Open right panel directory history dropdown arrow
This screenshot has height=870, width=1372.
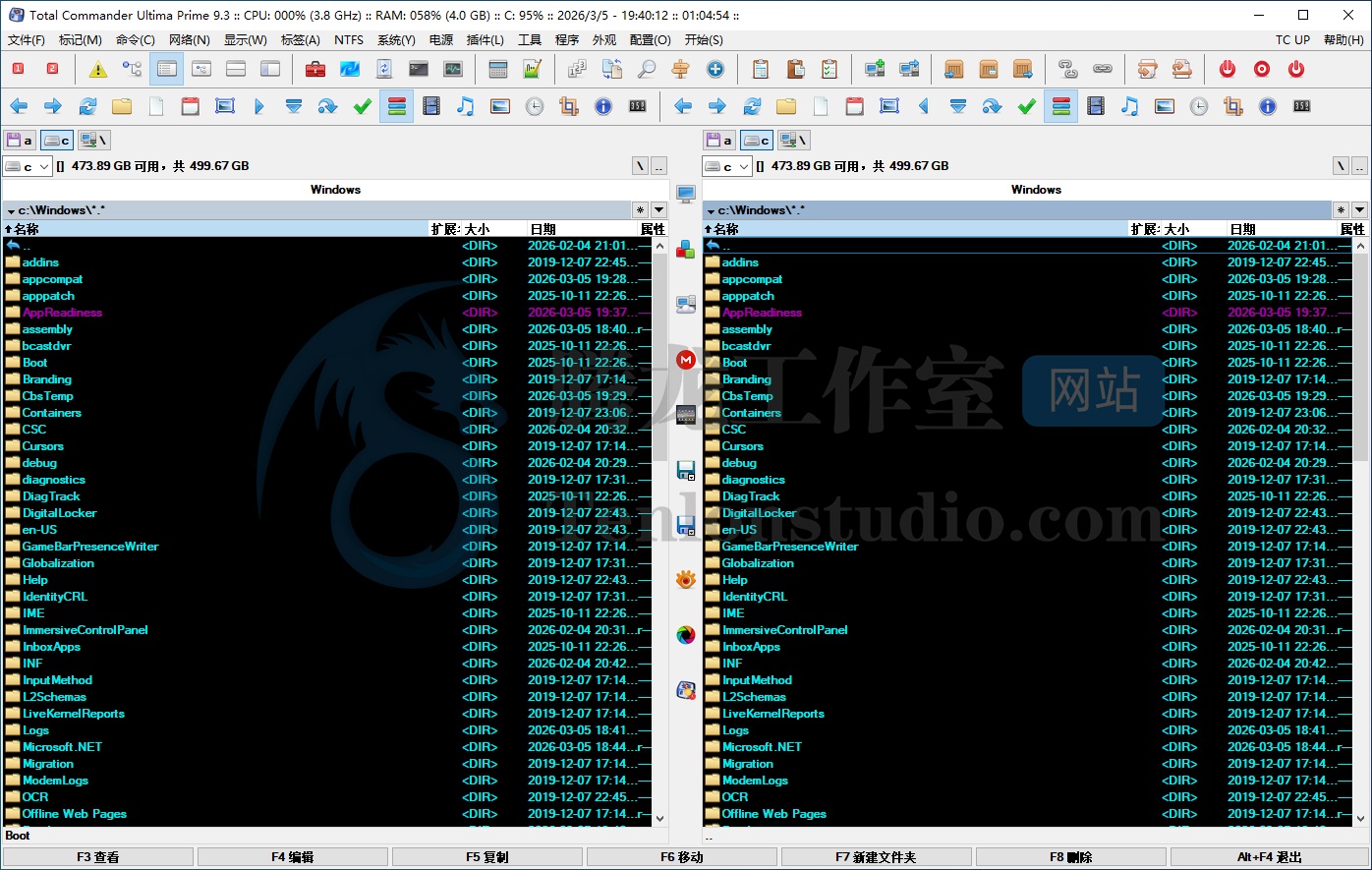(x=1359, y=209)
